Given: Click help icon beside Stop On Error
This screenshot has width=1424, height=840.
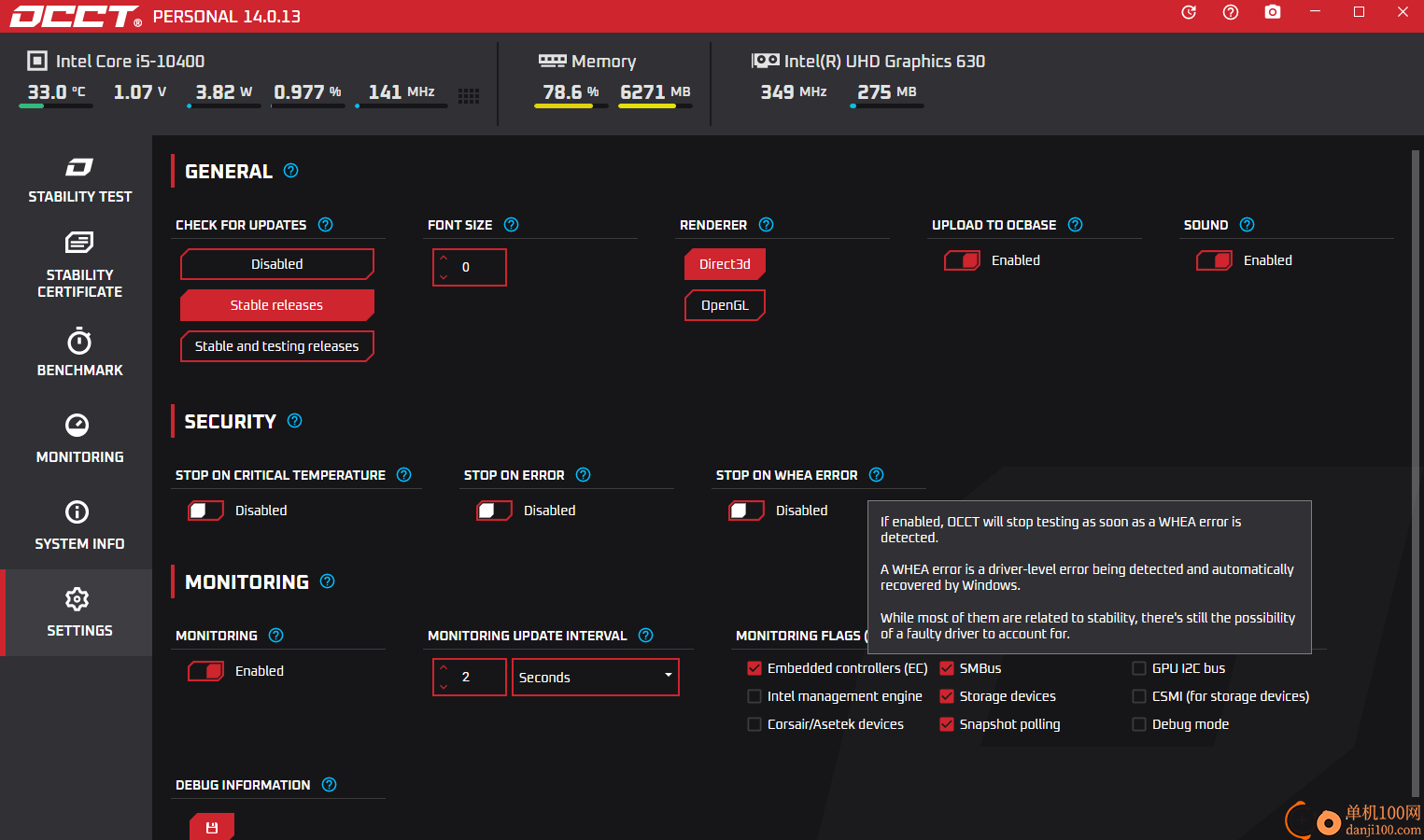Looking at the screenshot, I should pyautogui.click(x=583, y=474).
